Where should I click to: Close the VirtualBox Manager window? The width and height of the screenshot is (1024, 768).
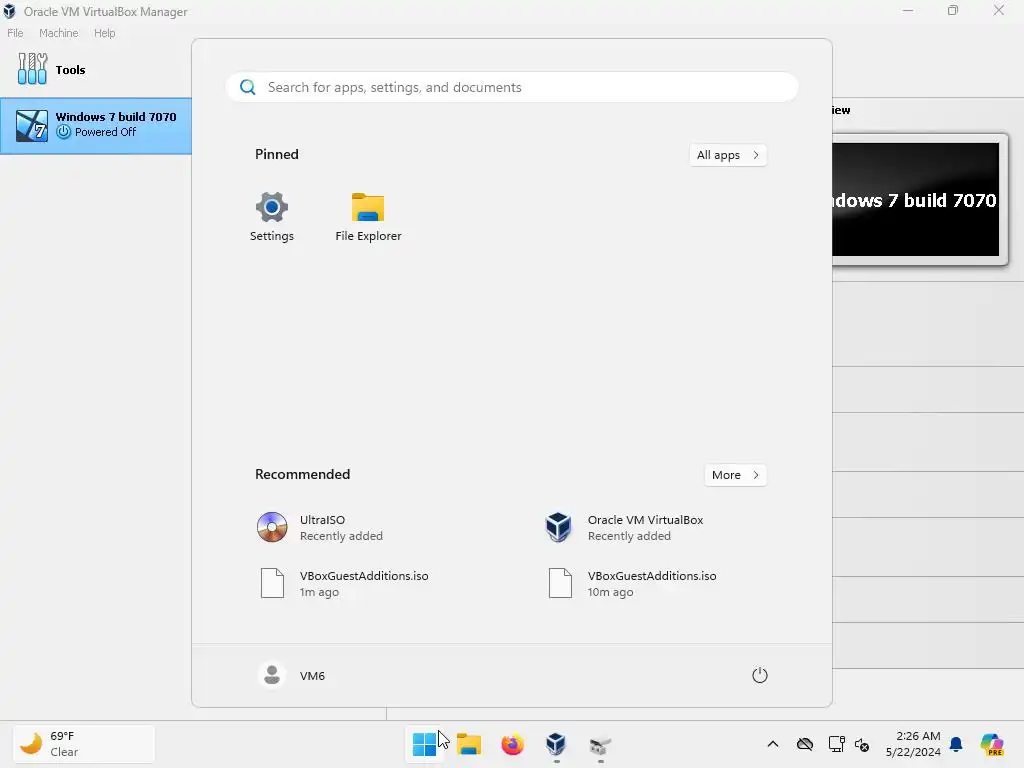(999, 10)
